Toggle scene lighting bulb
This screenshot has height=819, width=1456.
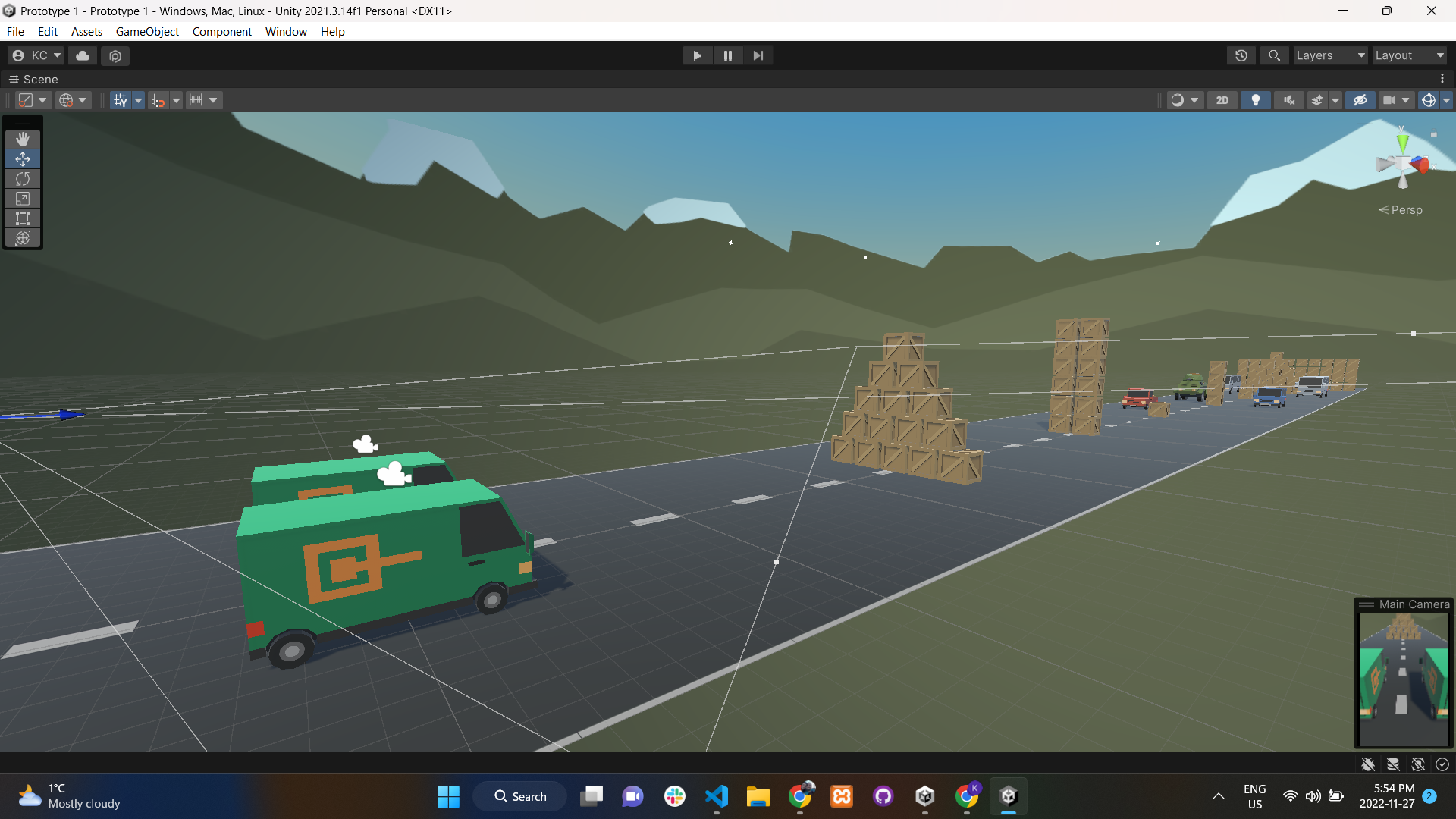pyautogui.click(x=1256, y=100)
